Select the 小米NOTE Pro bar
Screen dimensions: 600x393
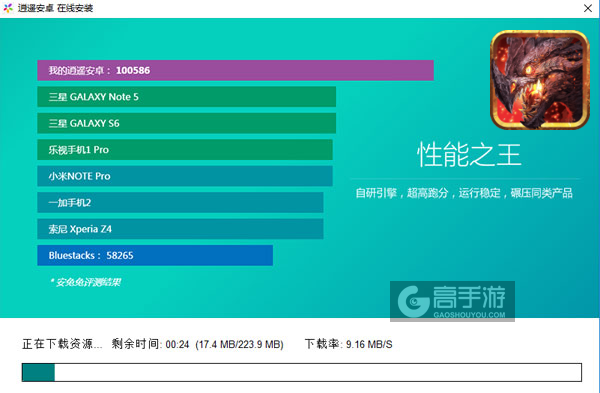click(185, 176)
